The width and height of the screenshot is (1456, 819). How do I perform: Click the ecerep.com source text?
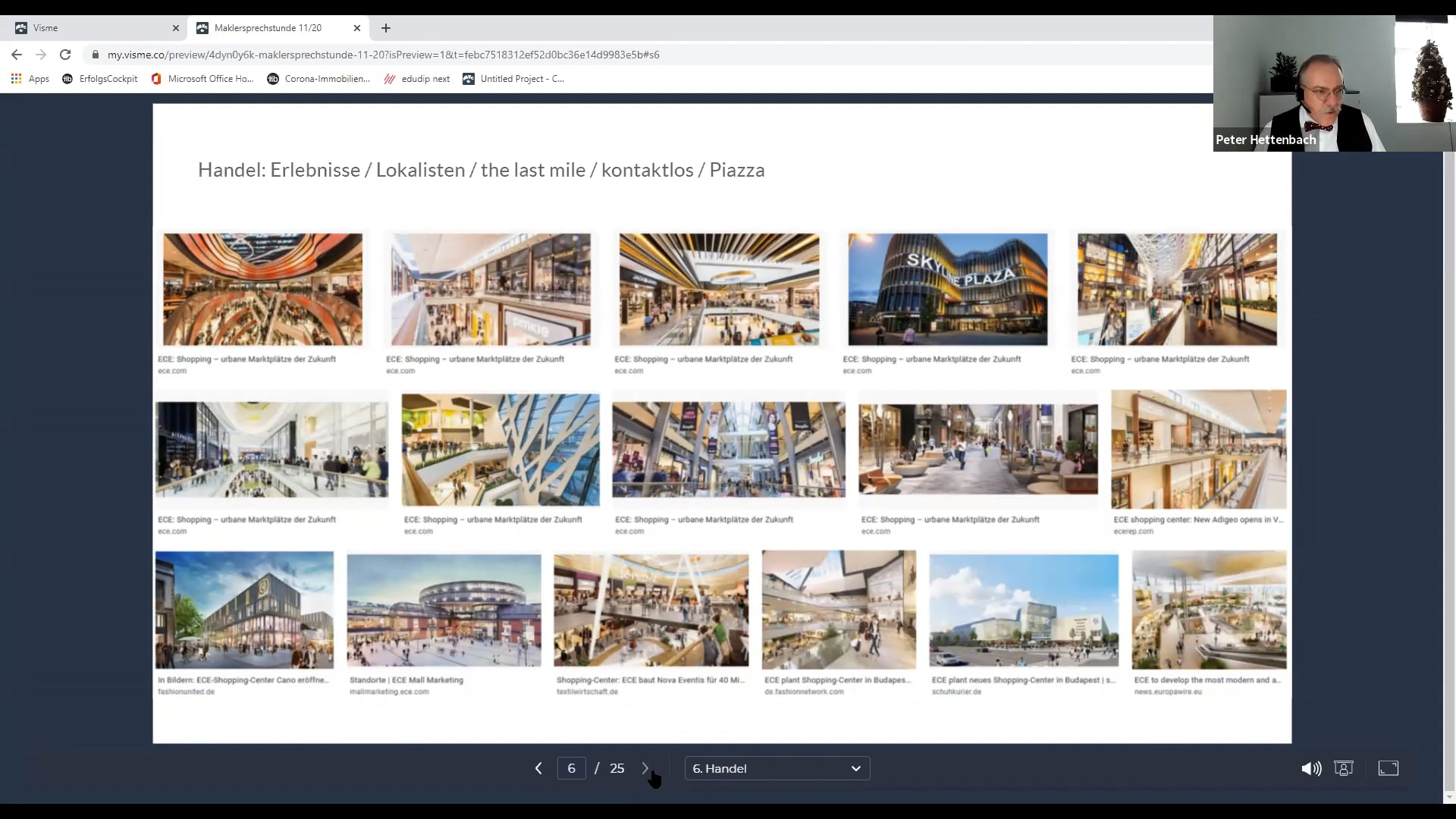coord(1133,531)
